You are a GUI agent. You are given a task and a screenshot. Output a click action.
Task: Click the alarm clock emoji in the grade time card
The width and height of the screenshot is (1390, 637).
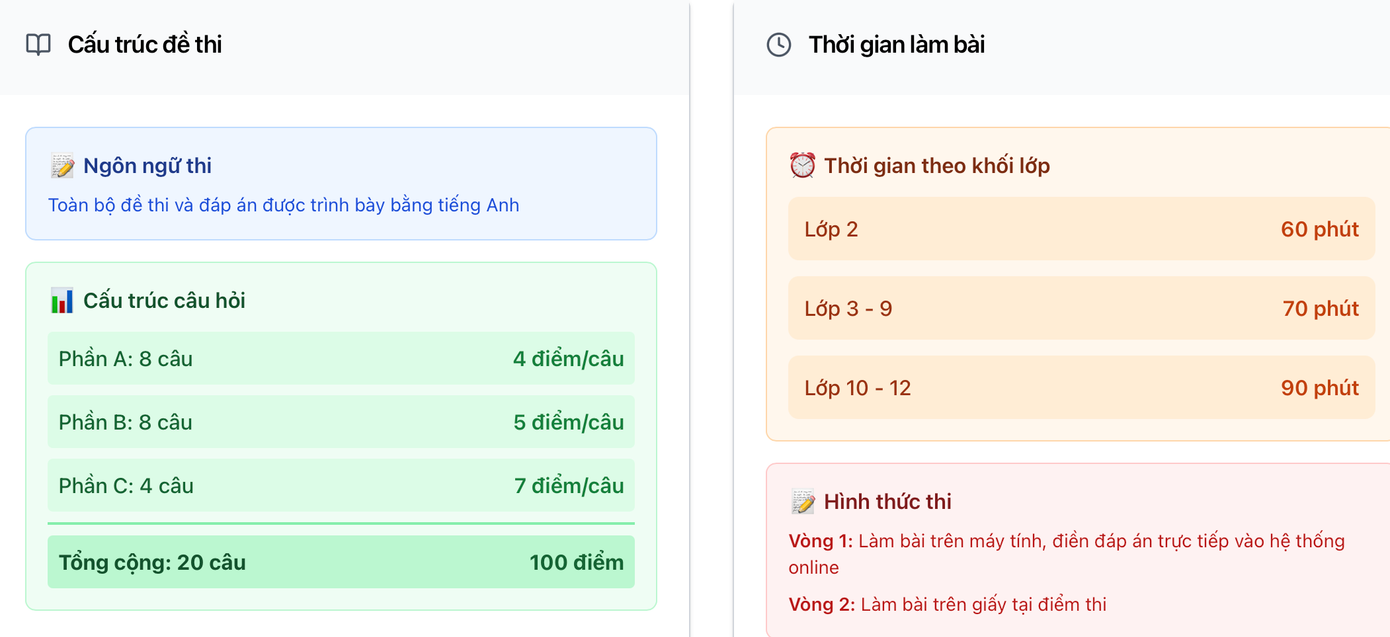coord(802,166)
